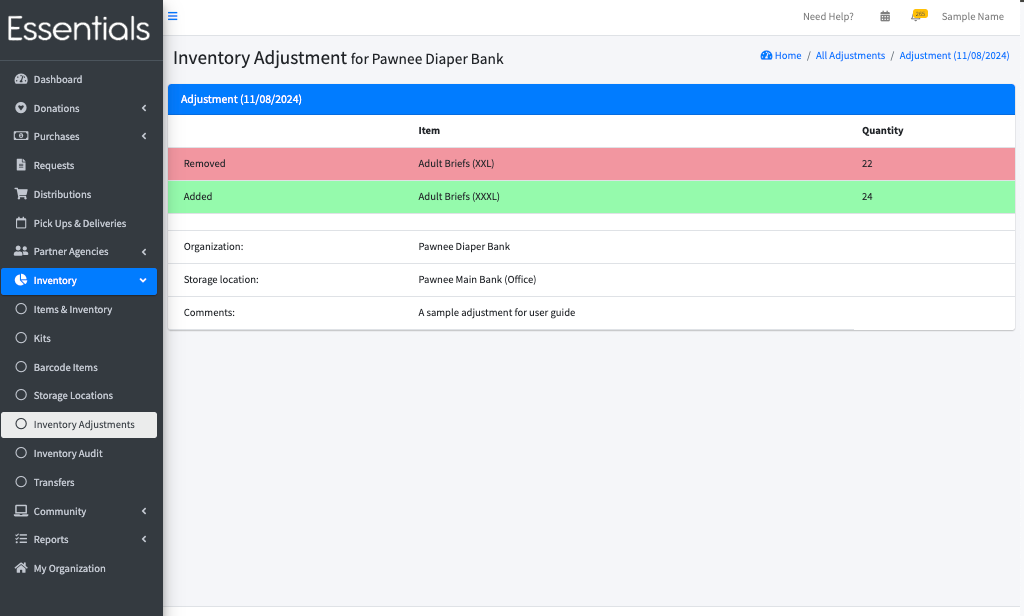The width and height of the screenshot is (1024, 616).
Task: Click the Community laptop icon
Action: [21, 511]
